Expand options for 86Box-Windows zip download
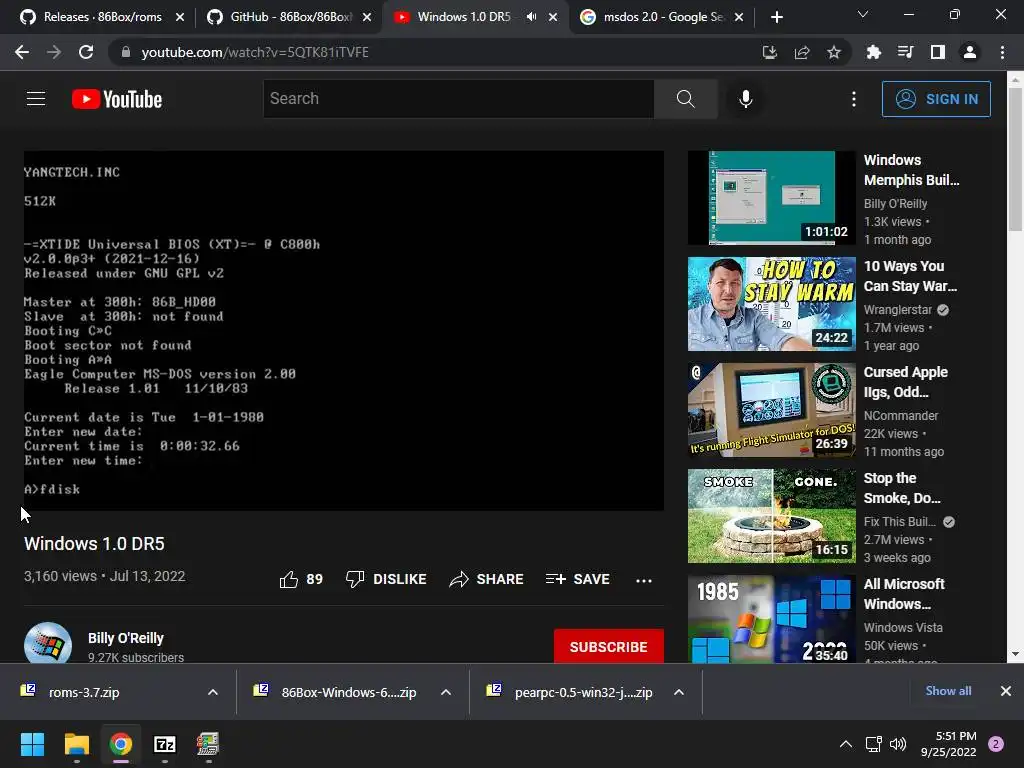Screen dimensions: 1024x768 446,692
